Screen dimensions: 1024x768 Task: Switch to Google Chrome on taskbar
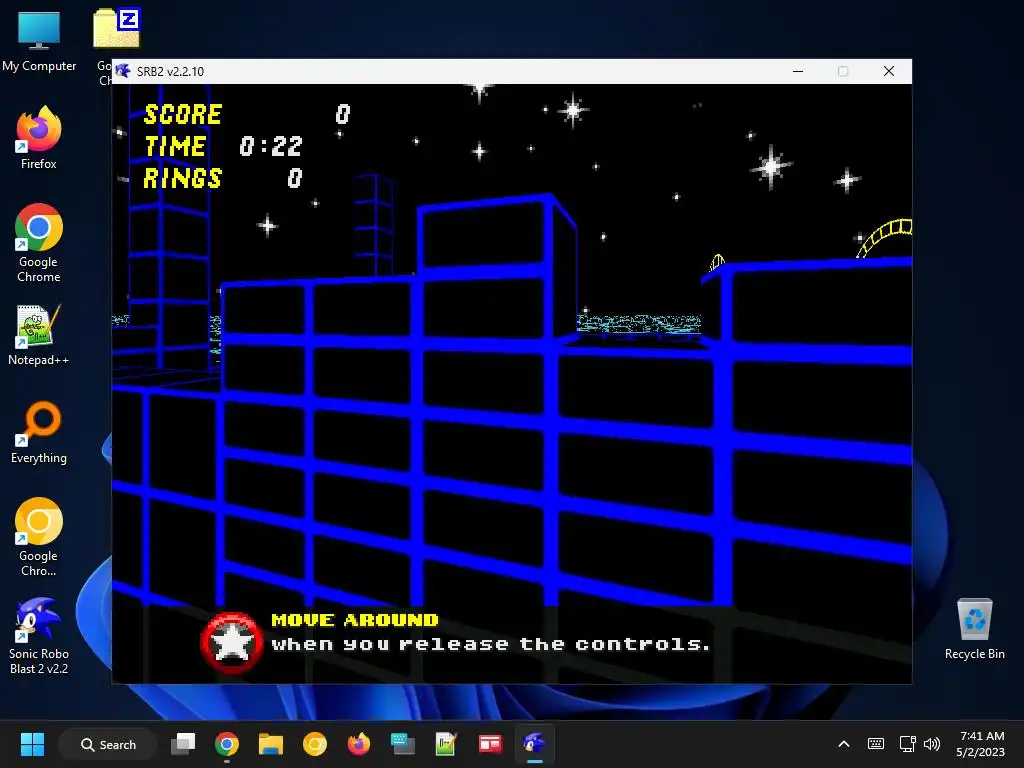227,744
